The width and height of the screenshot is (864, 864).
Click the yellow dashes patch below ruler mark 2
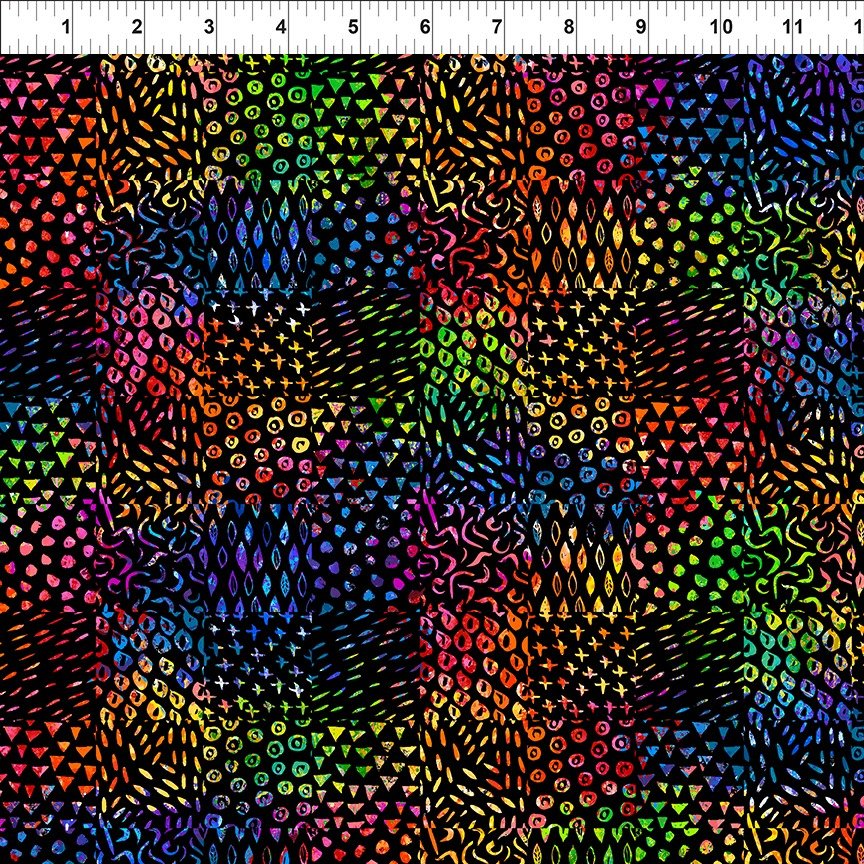[150, 120]
